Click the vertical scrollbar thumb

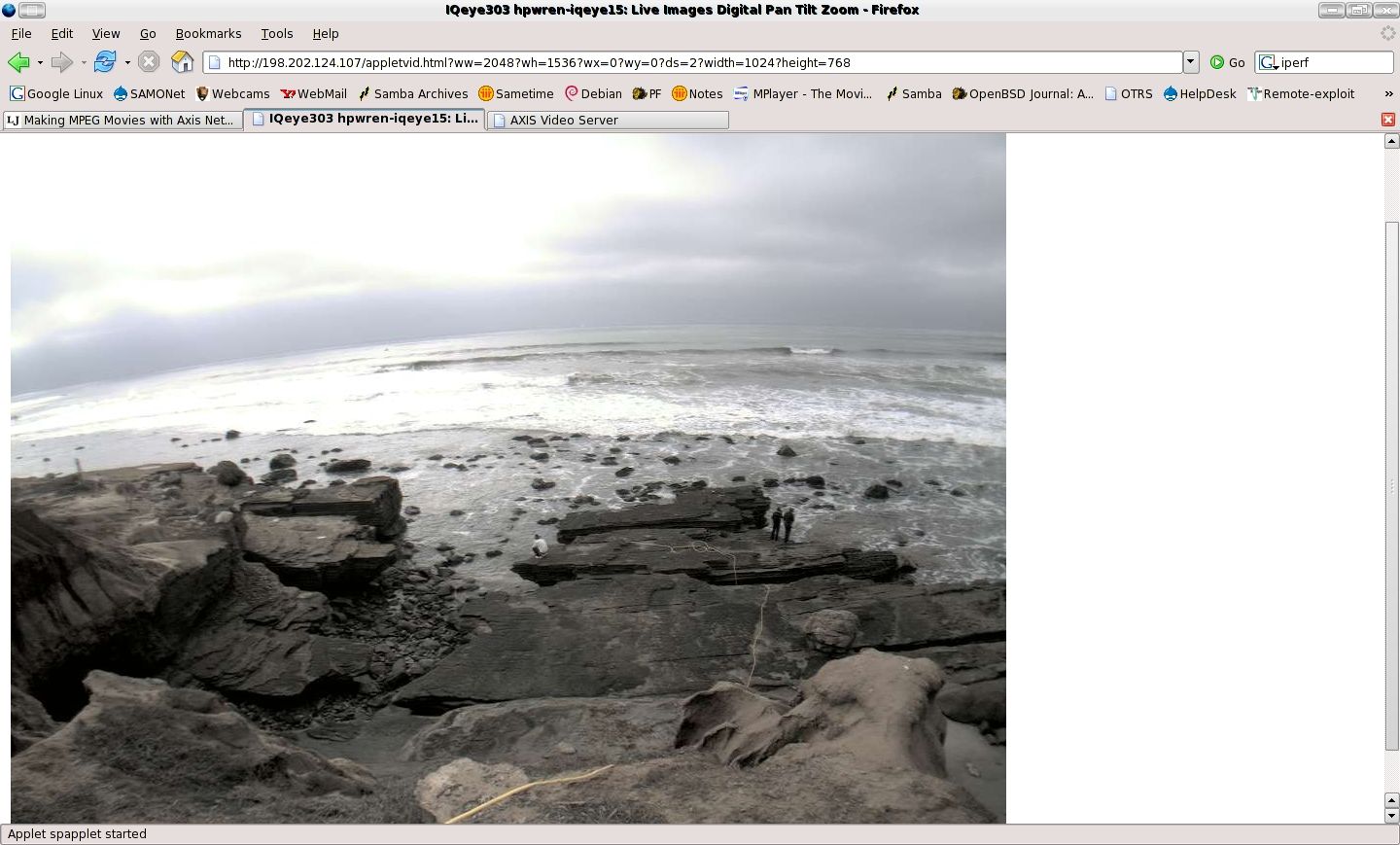(x=1391, y=486)
